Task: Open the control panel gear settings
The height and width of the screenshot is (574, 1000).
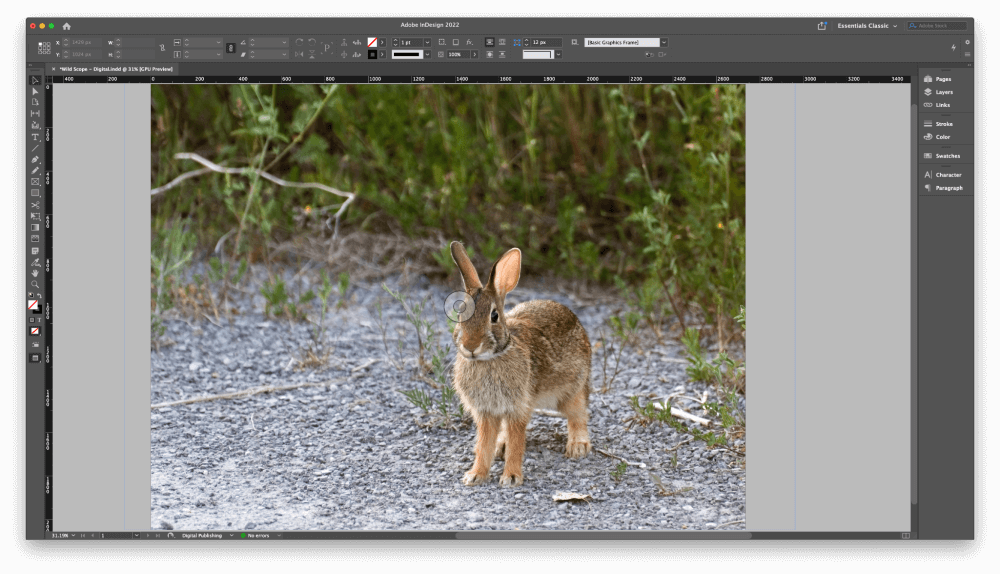Action: coord(967,42)
